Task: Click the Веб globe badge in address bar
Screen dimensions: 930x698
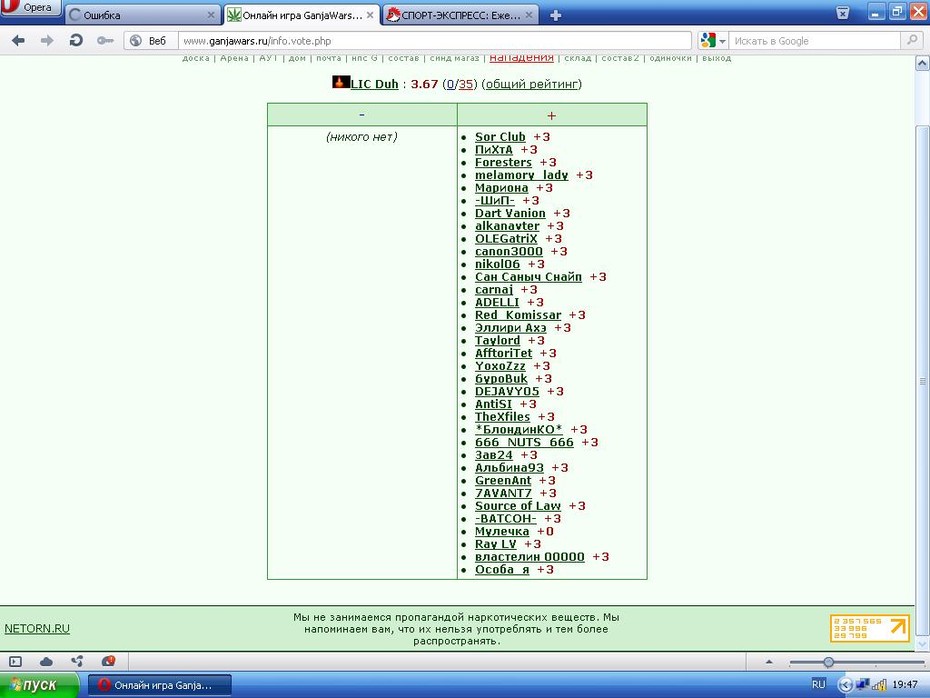Action: pos(149,40)
